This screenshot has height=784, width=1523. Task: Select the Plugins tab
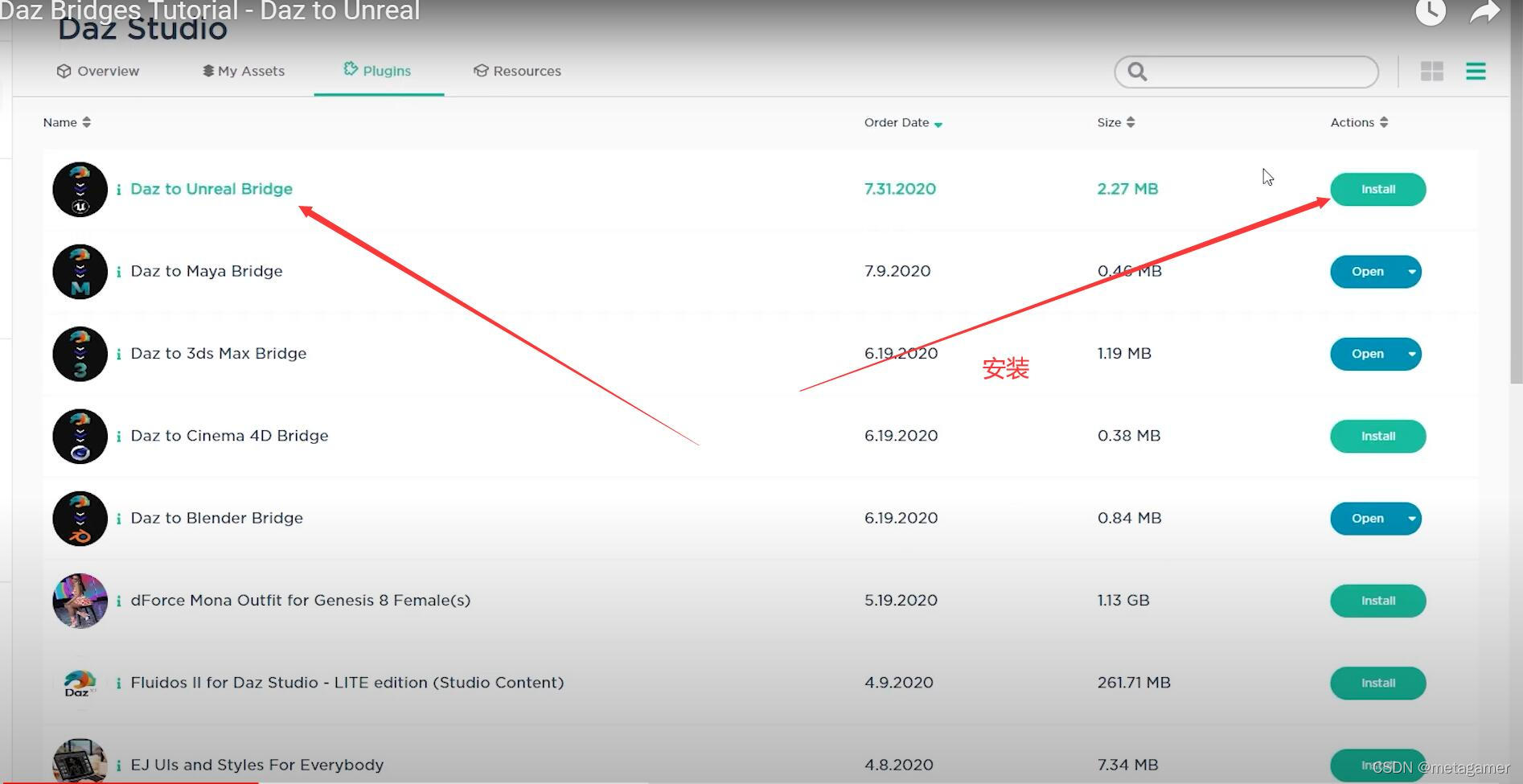pyautogui.click(x=378, y=71)
